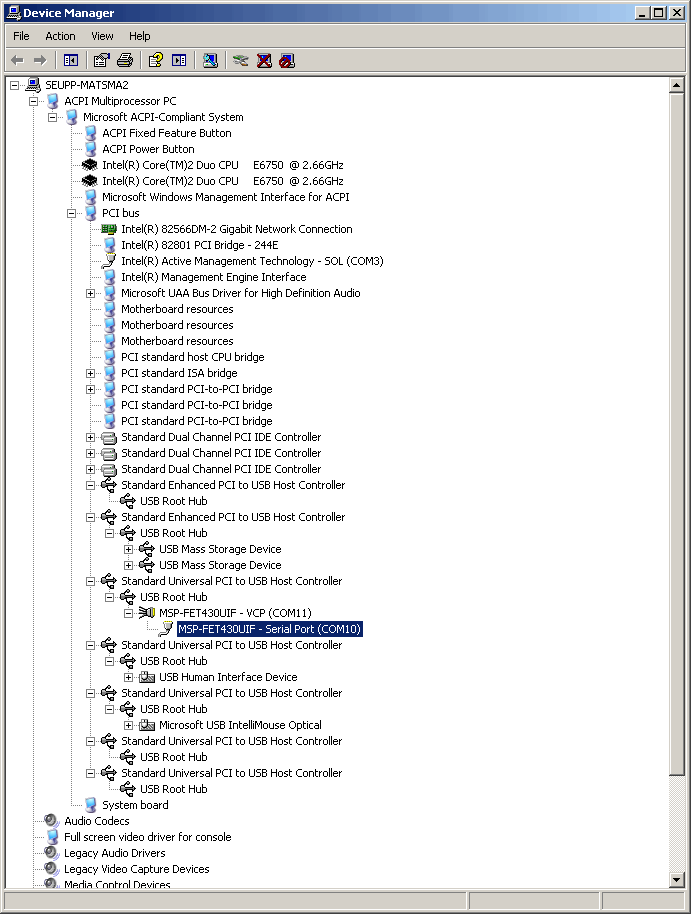
Task: Select Legacy Video Capture Devices
Action: (x=136, y=869)
